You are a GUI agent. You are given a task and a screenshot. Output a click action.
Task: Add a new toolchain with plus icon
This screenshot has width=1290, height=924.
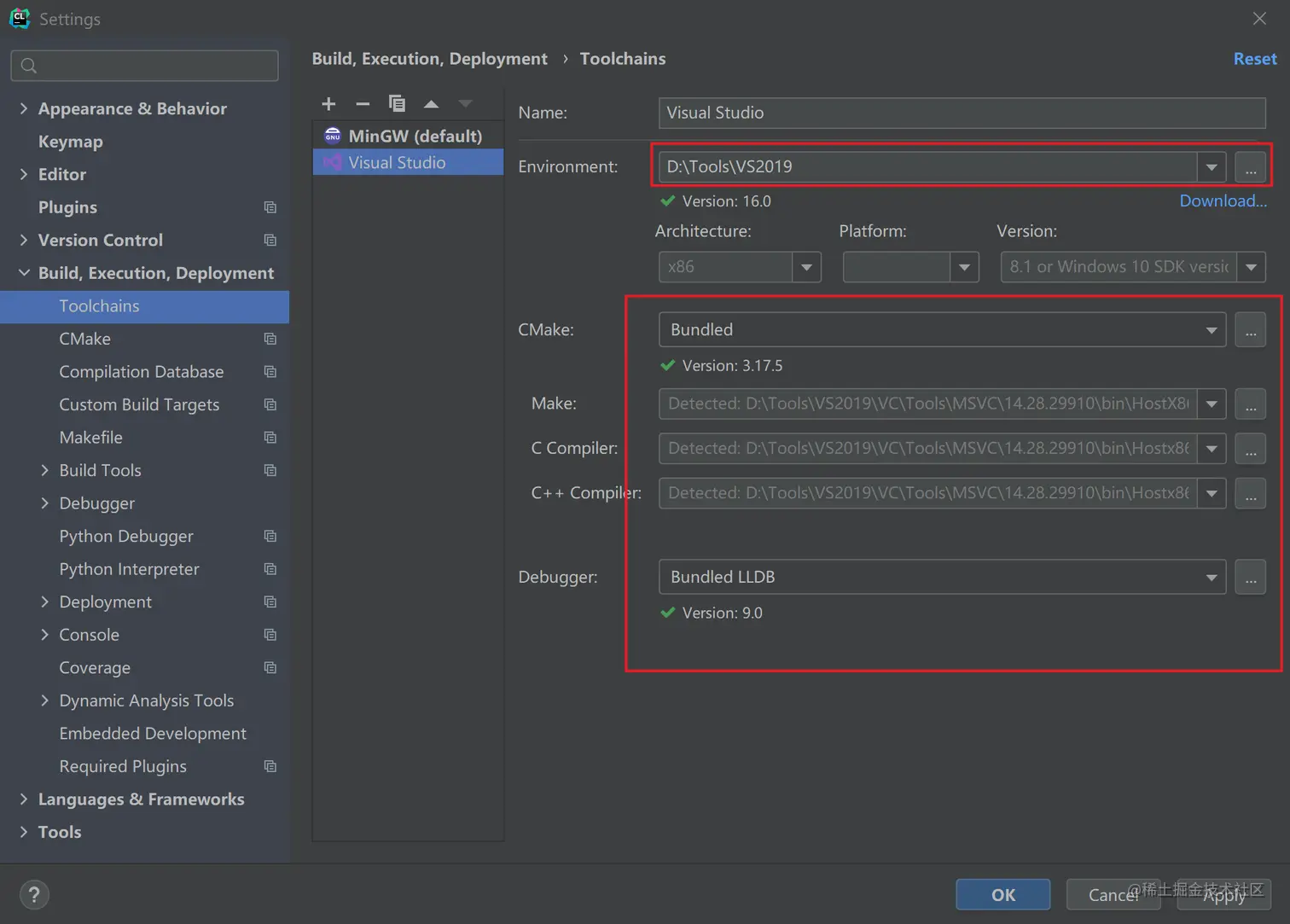pyautogui.click(x=328, y=104)
